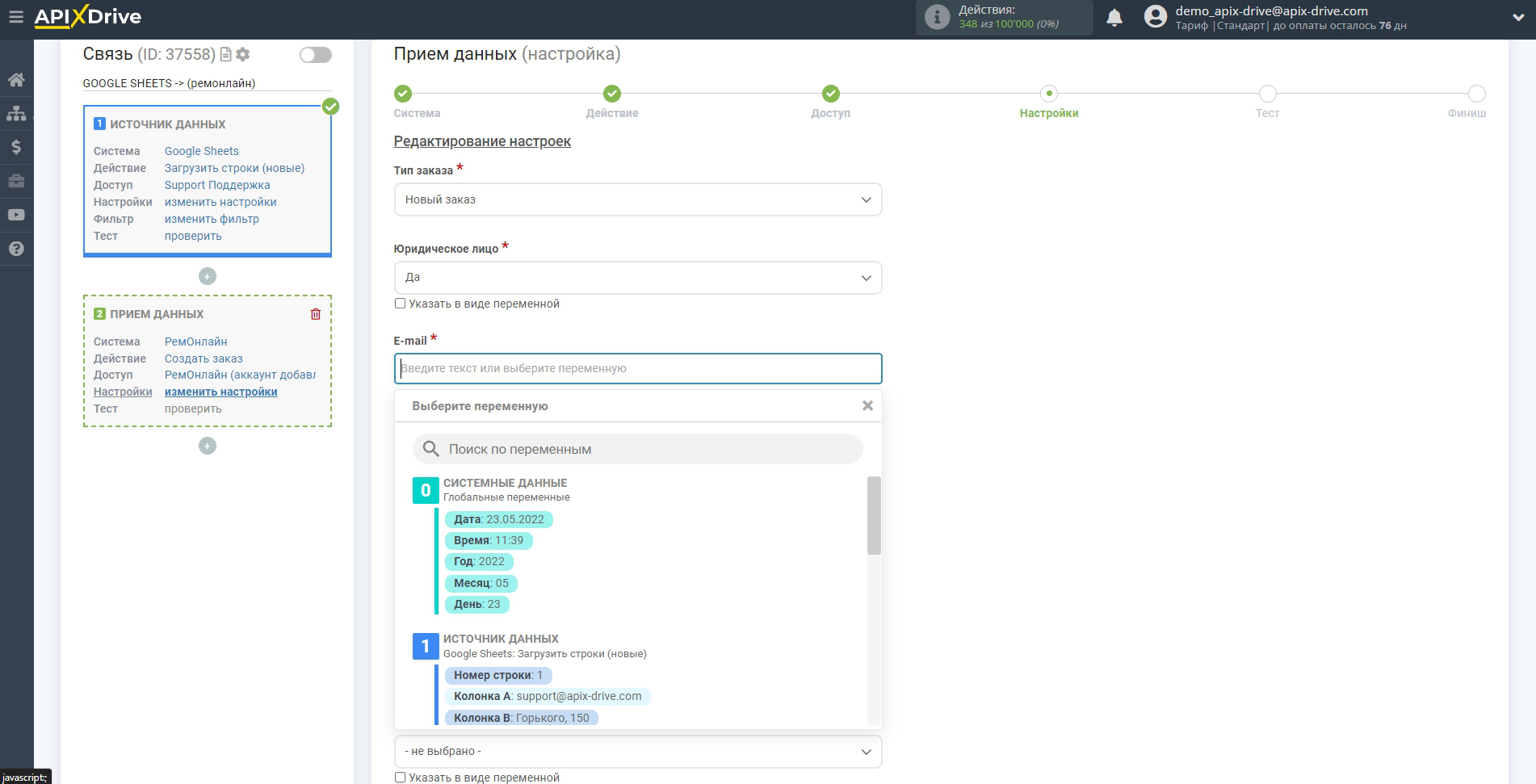Open the help question mark icon
This screenshot has width=1536, height=784.
tap(16, 249)
